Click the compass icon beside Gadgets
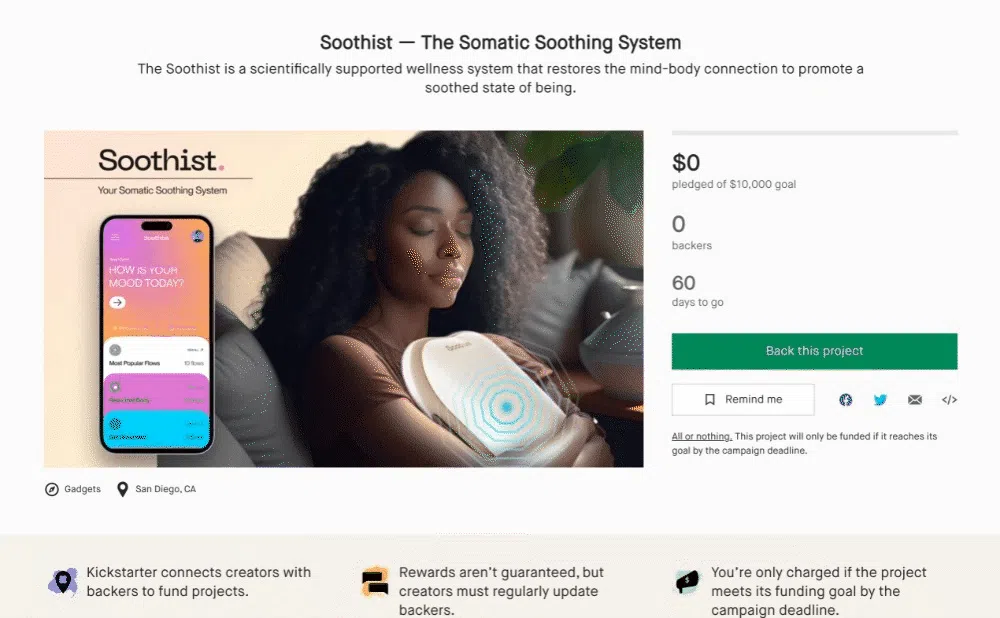 52,489
